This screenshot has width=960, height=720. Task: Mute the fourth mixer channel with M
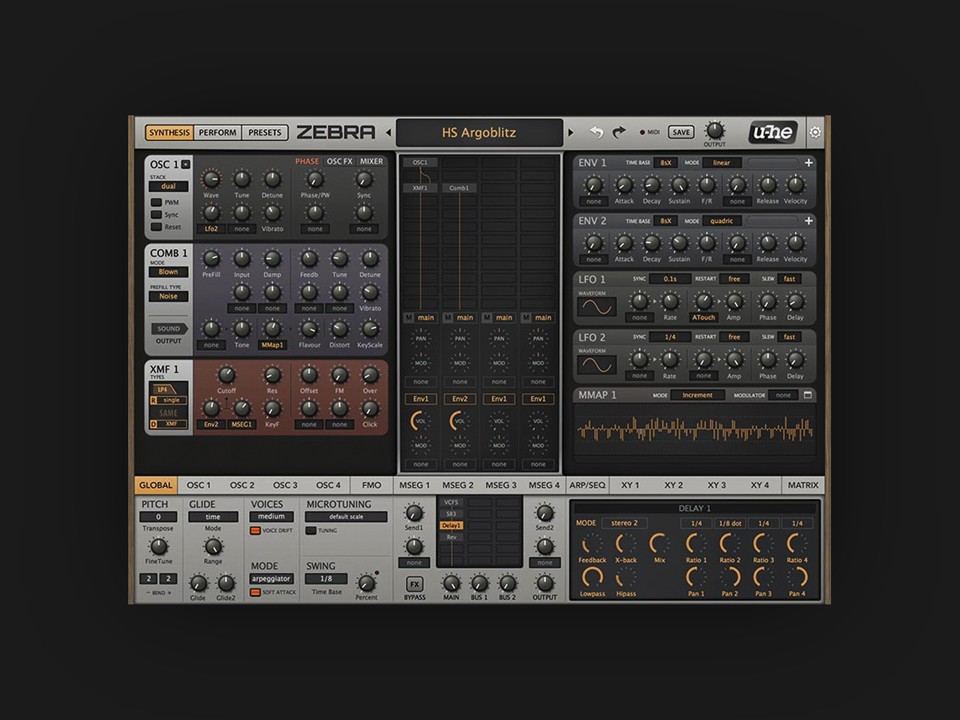(x=527, y=318)
